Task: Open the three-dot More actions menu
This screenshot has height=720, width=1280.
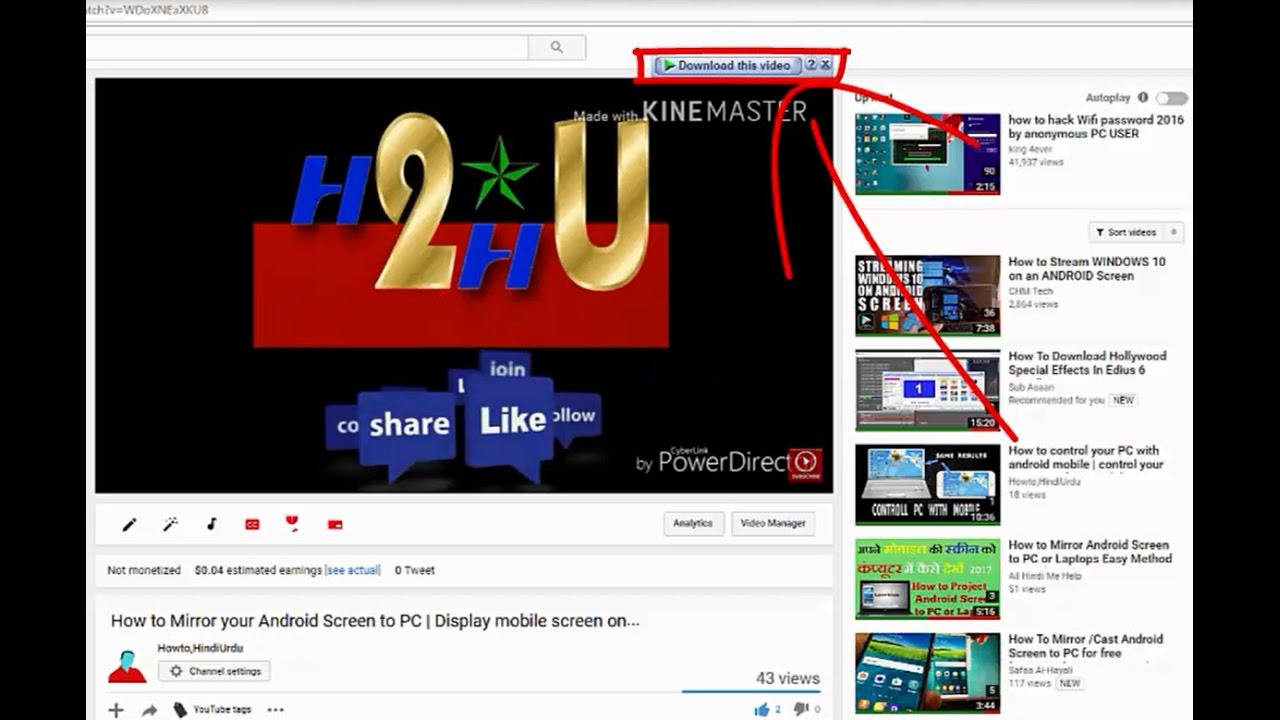Action: pos(275,710)
